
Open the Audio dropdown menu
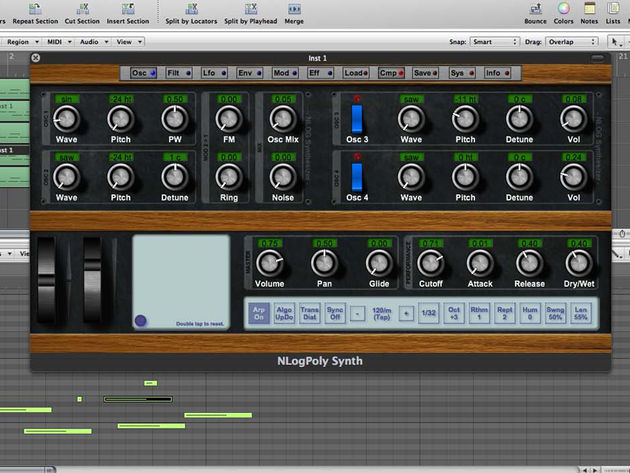[x=94, y=42]
